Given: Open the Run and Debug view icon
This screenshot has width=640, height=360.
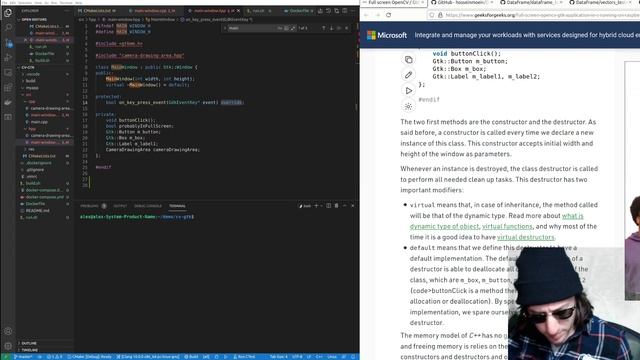Looking at the screenshot, I should [8, 58].
